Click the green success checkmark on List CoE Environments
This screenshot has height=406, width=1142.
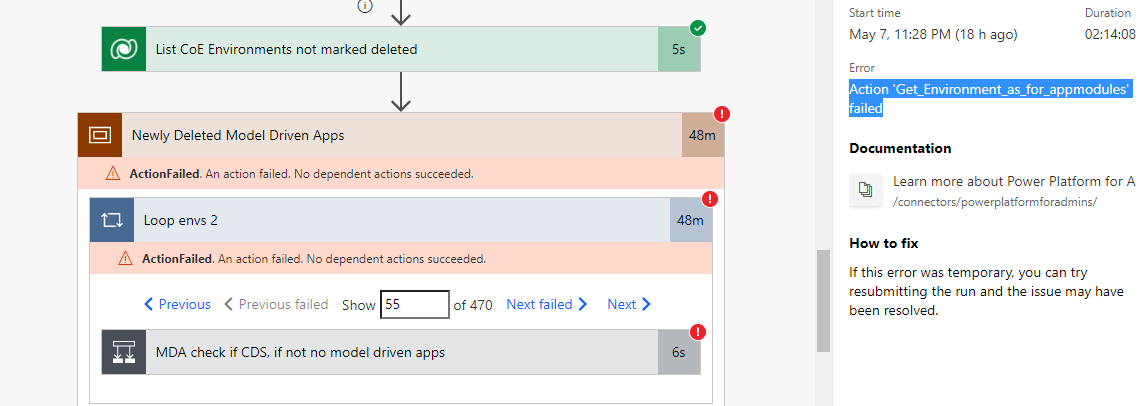(x=698, y=28)
